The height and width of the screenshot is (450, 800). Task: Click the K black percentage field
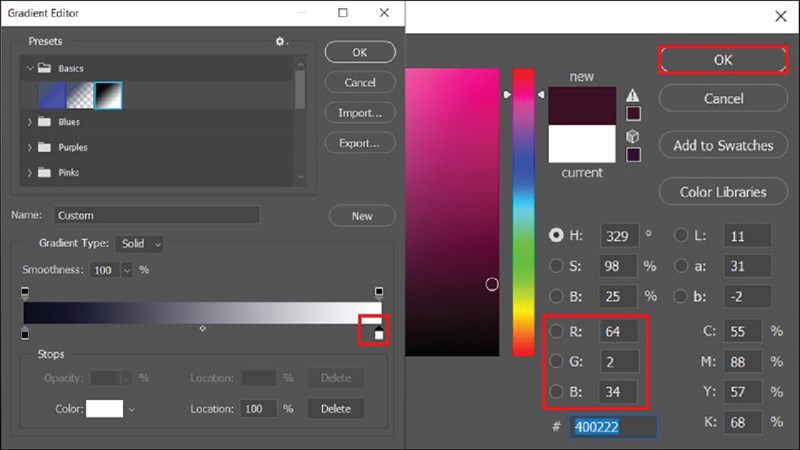[743, 422]
